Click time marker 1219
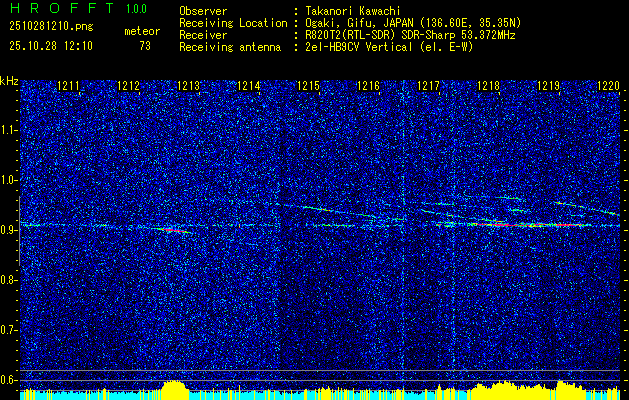Image resolution: width=629 pixels, height=400 pixels. pos(548,86)
